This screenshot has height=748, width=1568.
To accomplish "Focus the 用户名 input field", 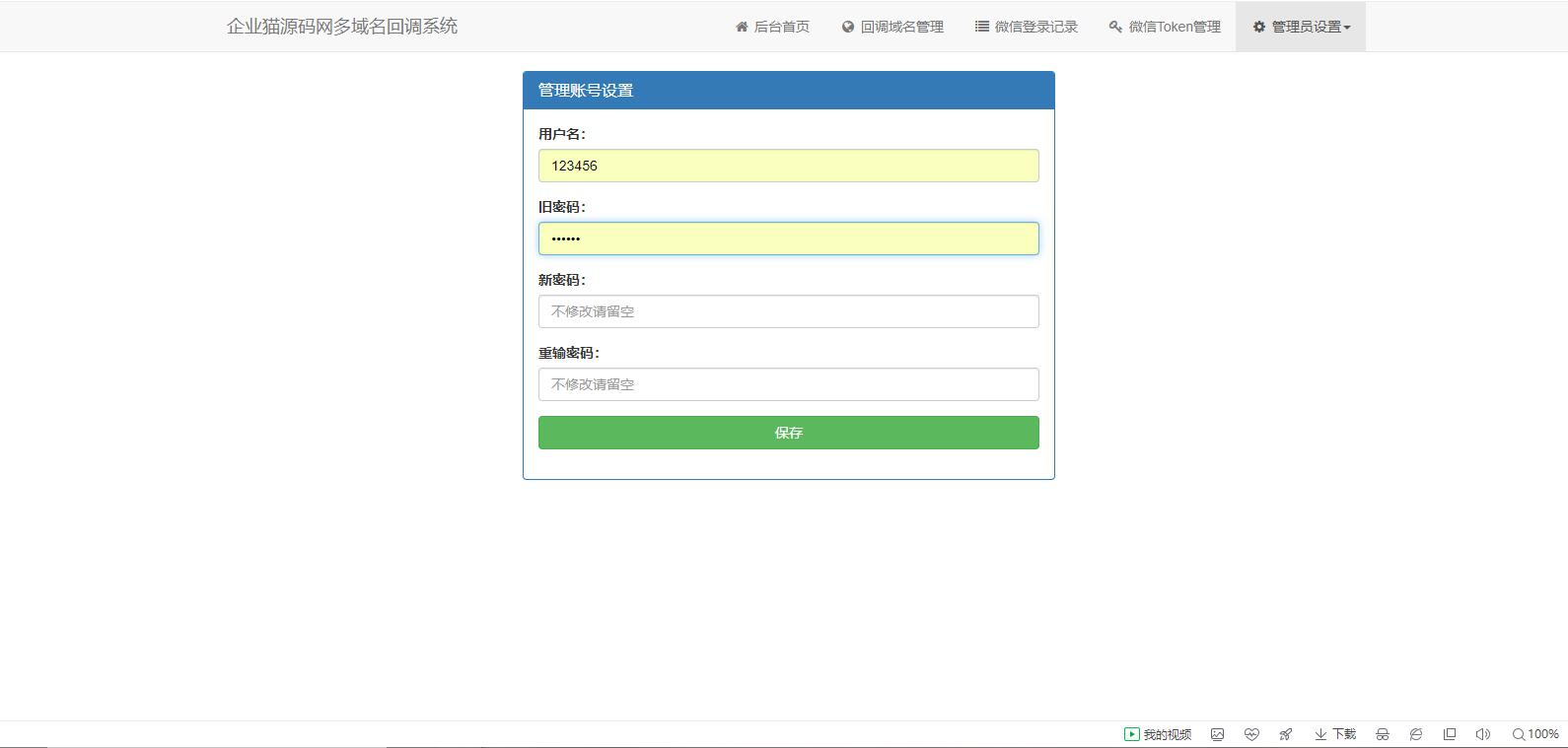I will (x=788, y=166).
